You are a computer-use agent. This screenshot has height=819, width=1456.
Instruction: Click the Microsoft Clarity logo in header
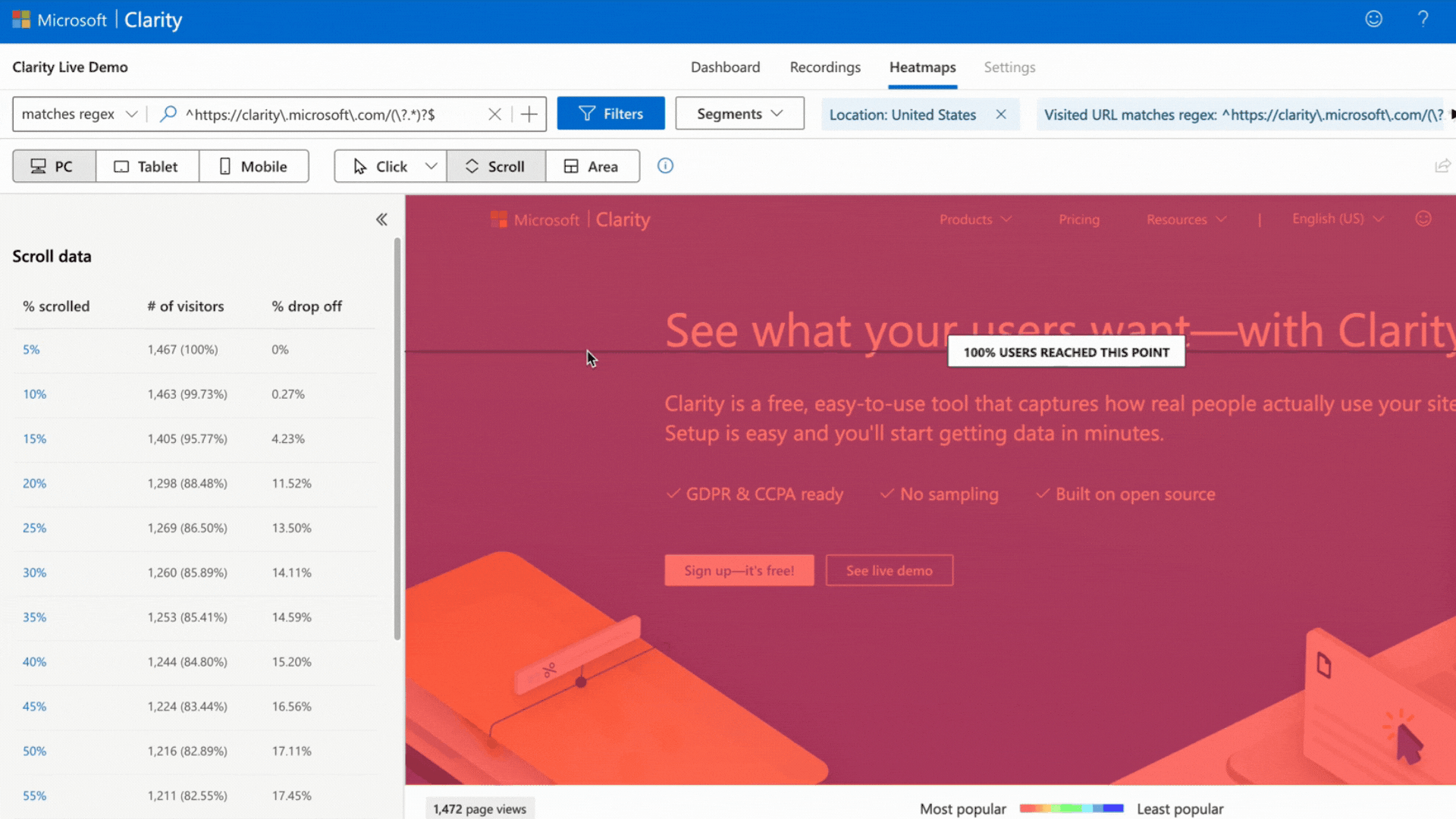click(97, 20)
